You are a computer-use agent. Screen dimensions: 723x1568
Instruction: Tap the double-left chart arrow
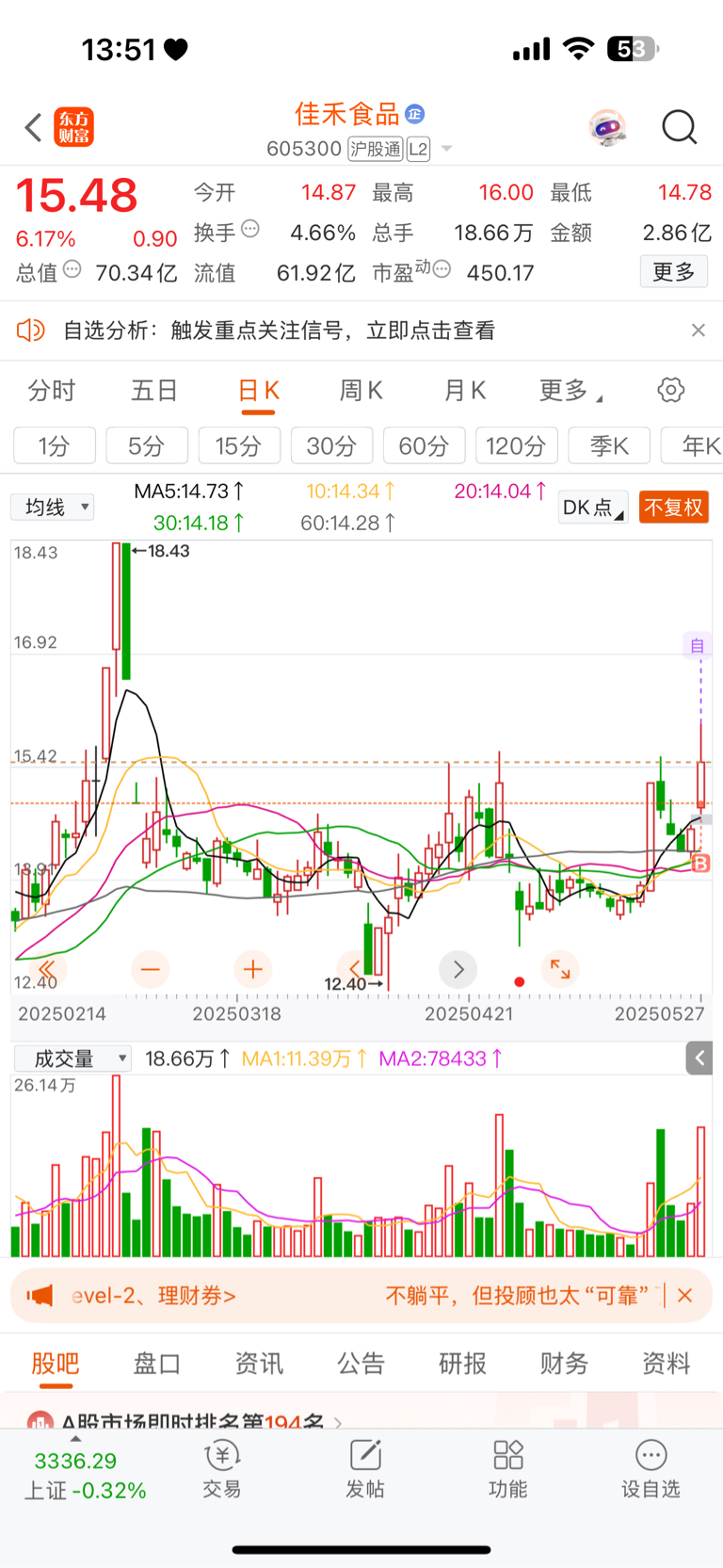(x=46, y=969)
